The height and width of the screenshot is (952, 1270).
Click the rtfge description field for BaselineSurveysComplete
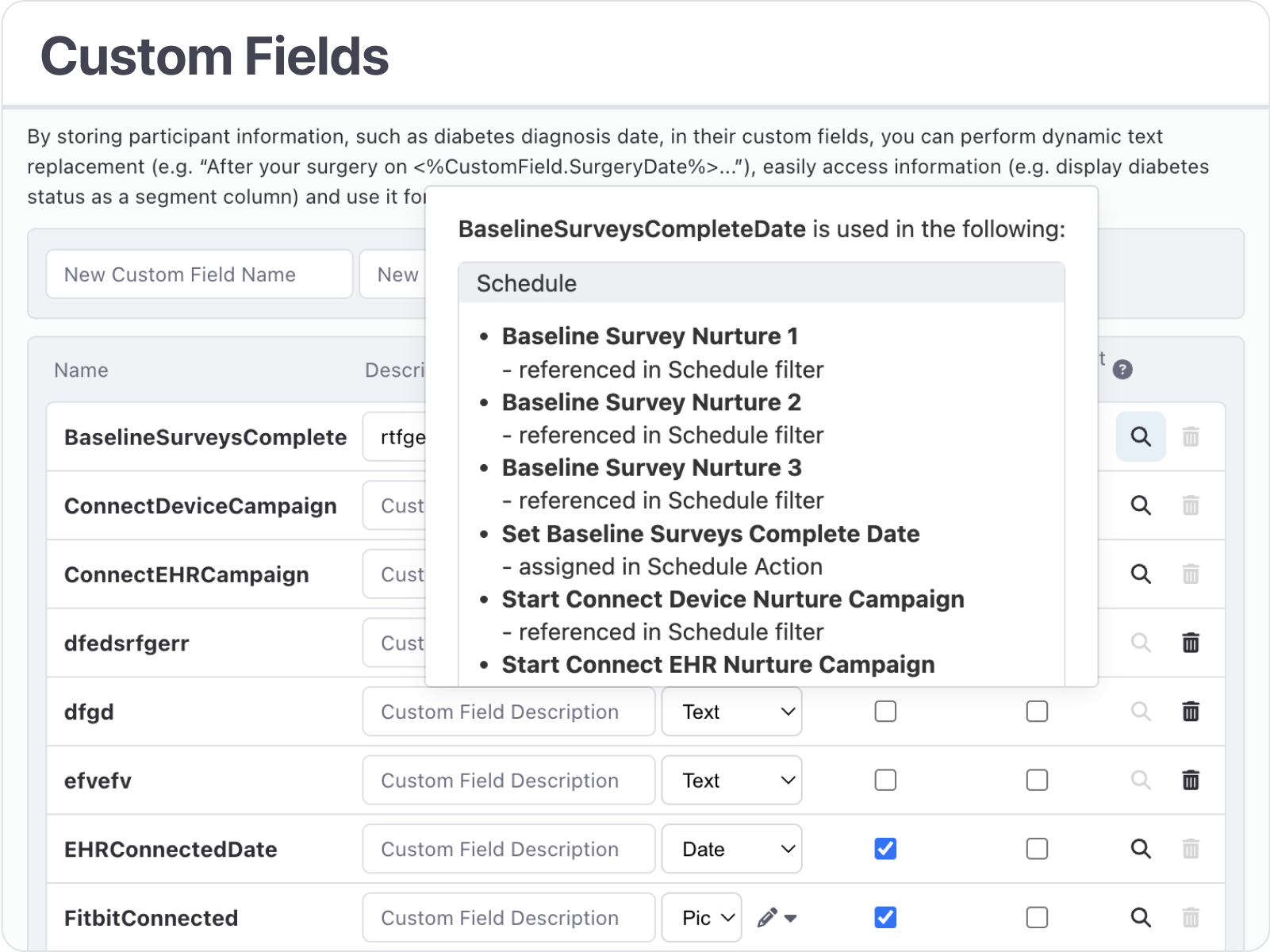pos(394,436)
